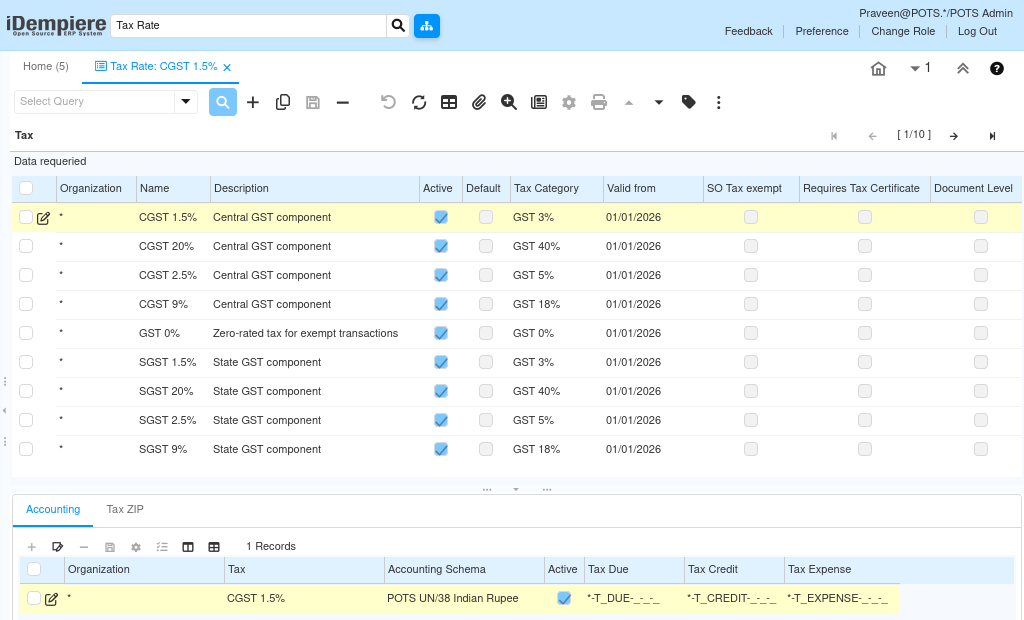The width and height of the screenshot is (1024, 620).
Task: Edit the Accounting record pencil icon in toolbar
Action: [x=57, y=547]
